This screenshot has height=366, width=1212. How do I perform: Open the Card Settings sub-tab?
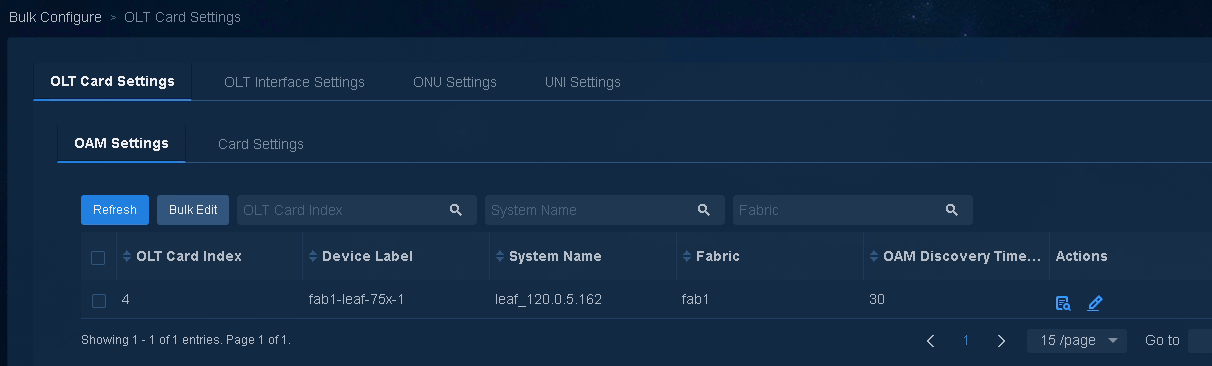point(261,144)
